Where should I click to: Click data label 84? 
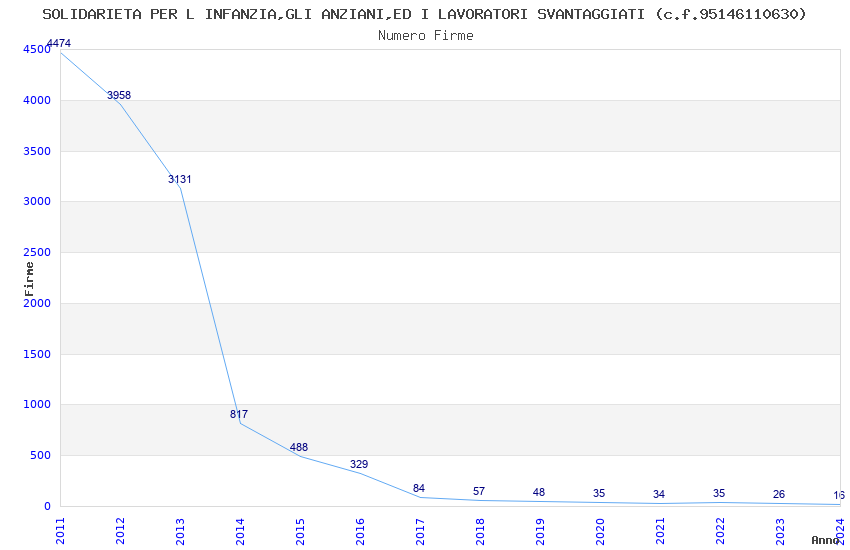418,489
